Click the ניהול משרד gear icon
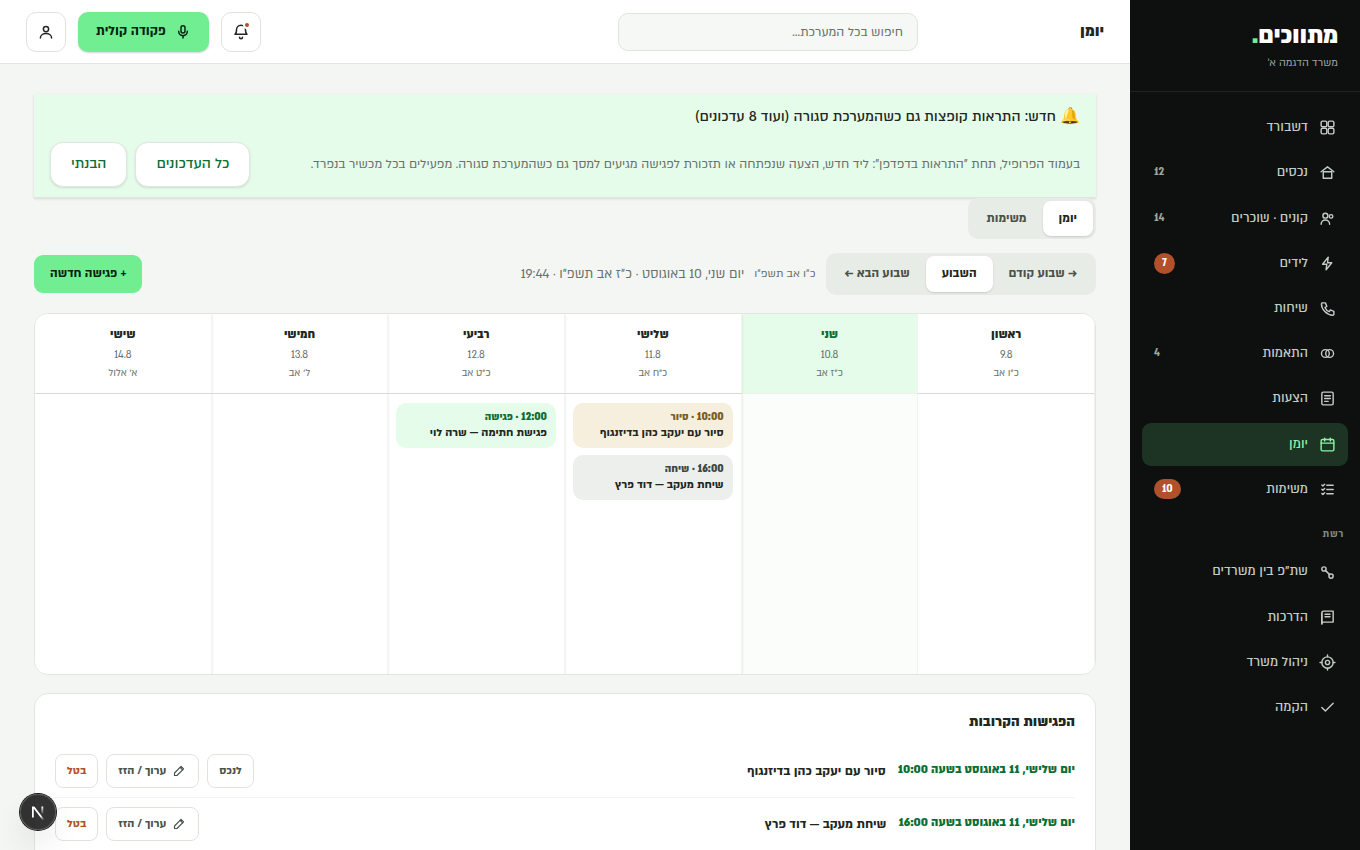The height and width of the screenshot is (850, 1360). 1327,662
